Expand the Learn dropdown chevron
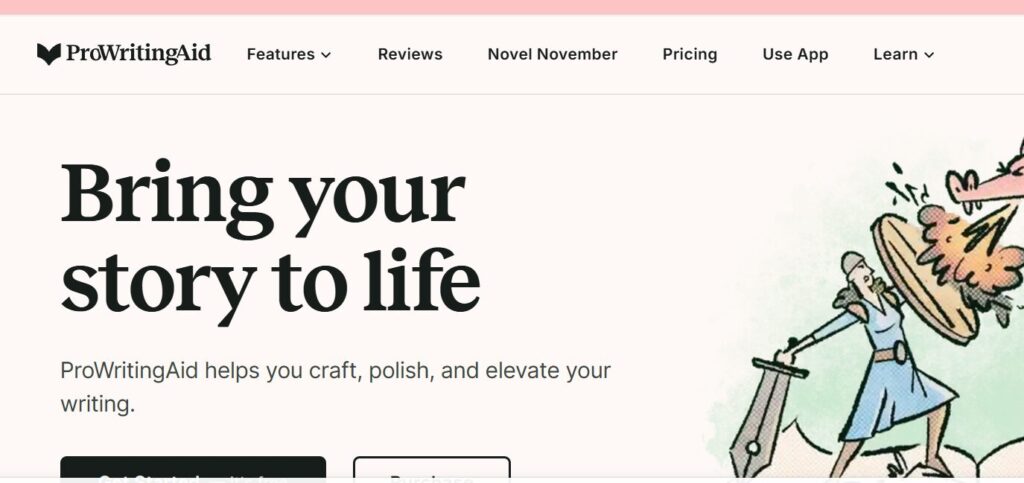Image resolution: width=1024 pixels, height=483 pixels. tap(929, 55)
